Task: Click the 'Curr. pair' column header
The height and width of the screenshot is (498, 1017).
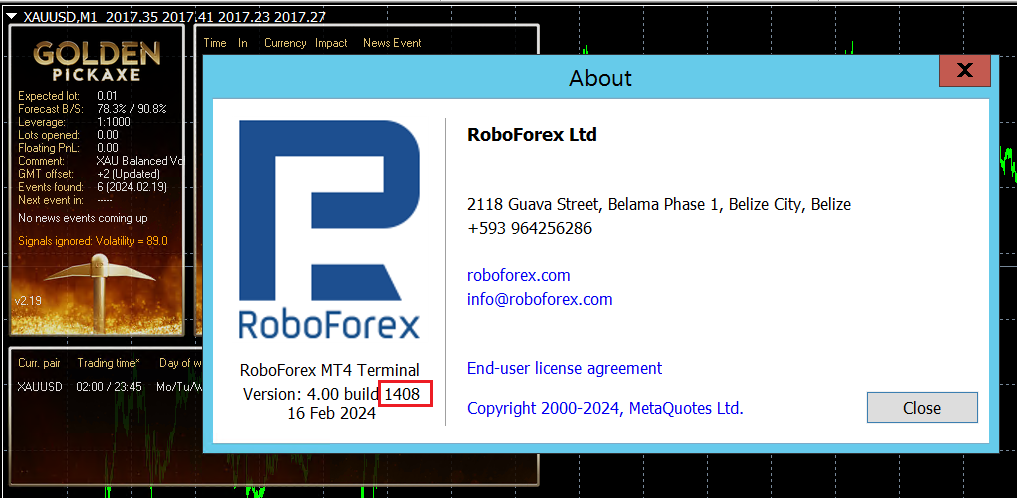Action: click(x=39, y=363)
